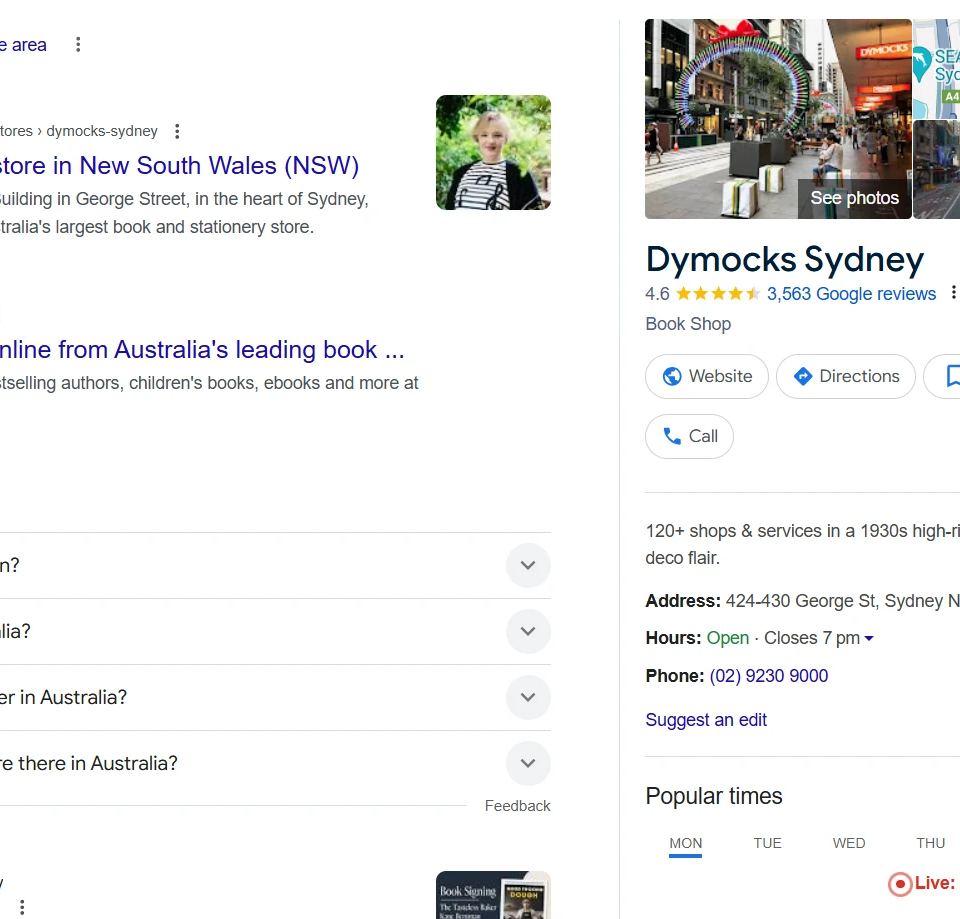The image size is (960, 919).
Task: Select the WED tab in Popular times
Action: click(x=849, y=843)
